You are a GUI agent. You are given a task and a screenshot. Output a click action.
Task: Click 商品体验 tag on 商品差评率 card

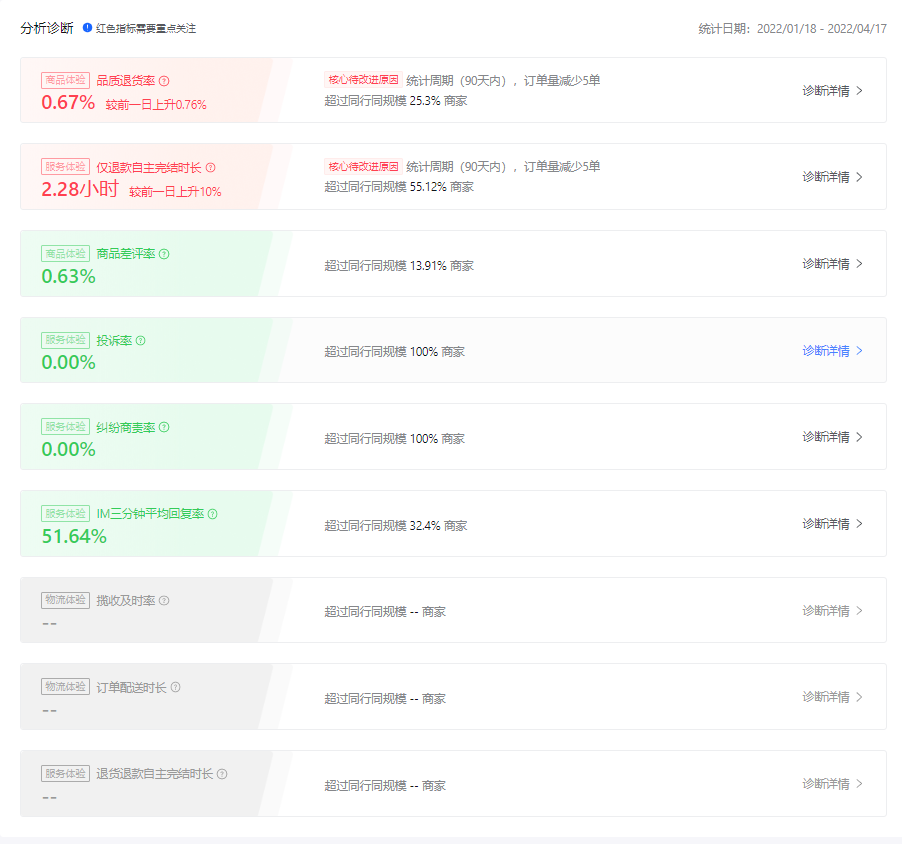pos(65,254)
